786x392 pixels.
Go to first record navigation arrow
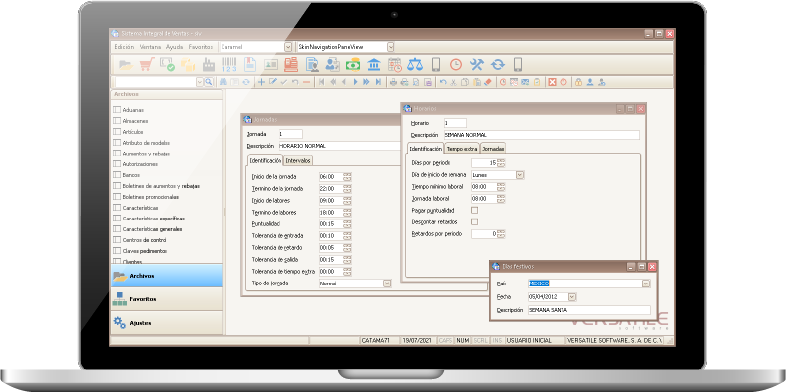[321, 82]
